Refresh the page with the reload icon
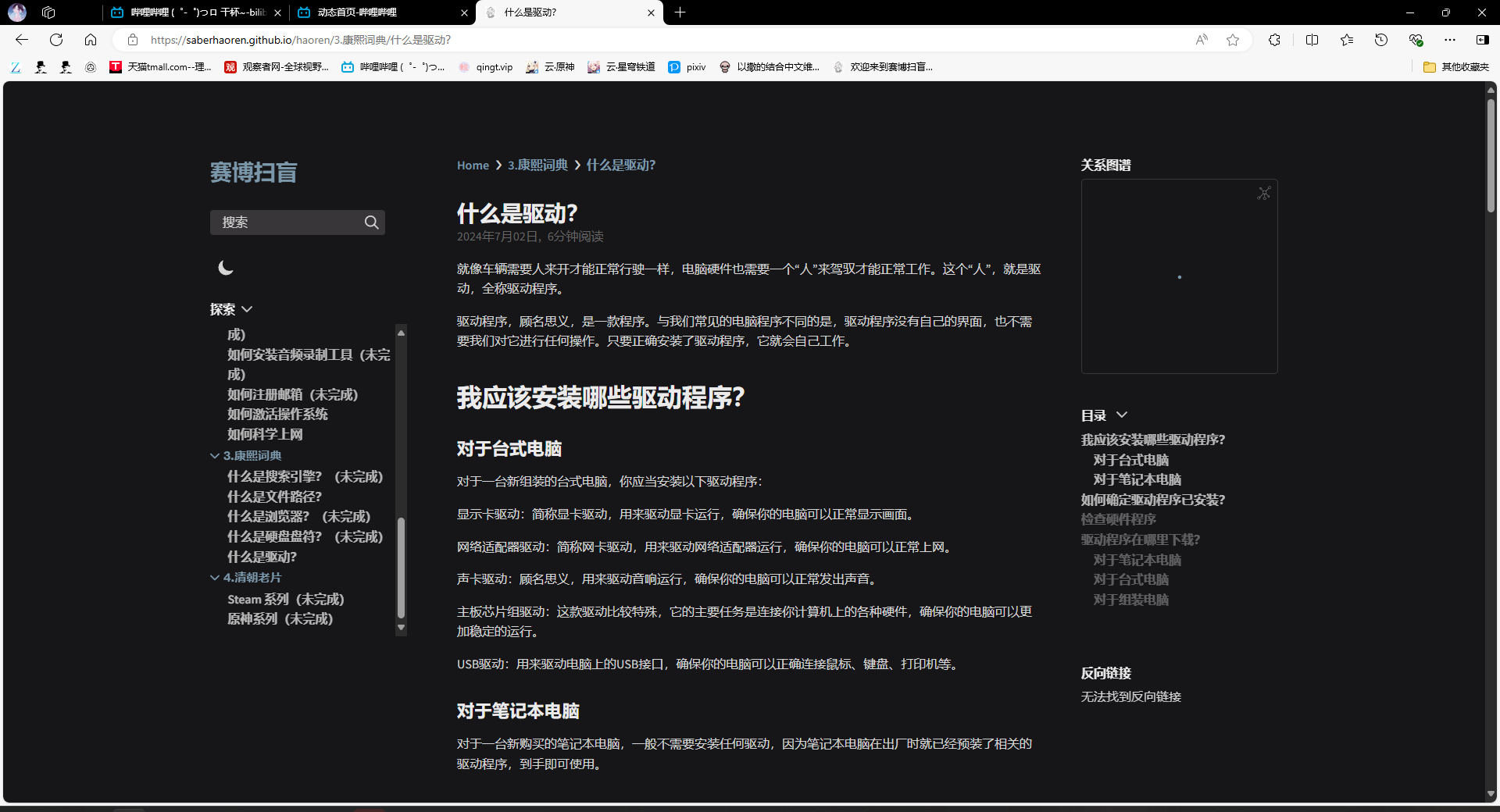Screen dimensions: 1500x812 55,40
